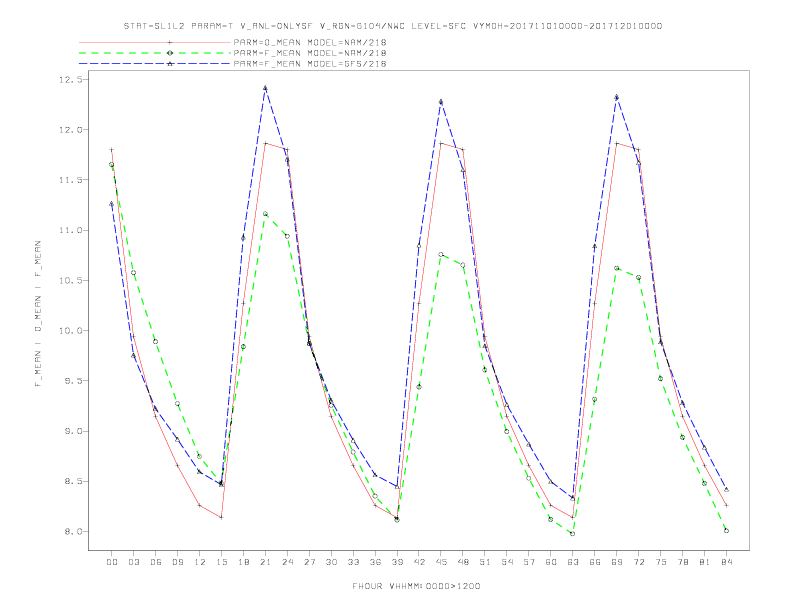Click the x-axis title FHOUR VHHMM:0000>1200
The width and height of the screenshot is (792, 612).
coord(416,586)
